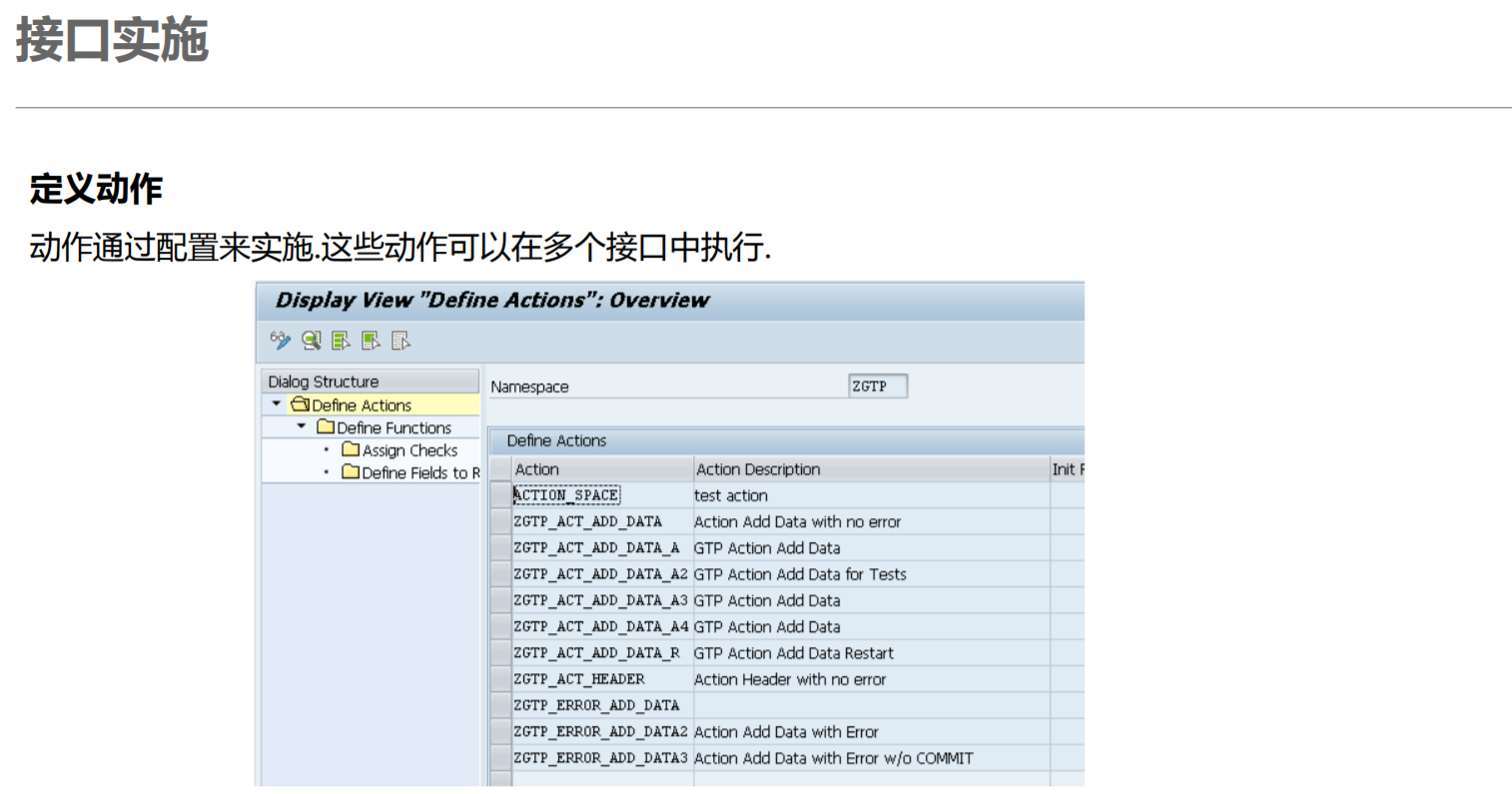Click the Select All list icon

pos(340,341)
